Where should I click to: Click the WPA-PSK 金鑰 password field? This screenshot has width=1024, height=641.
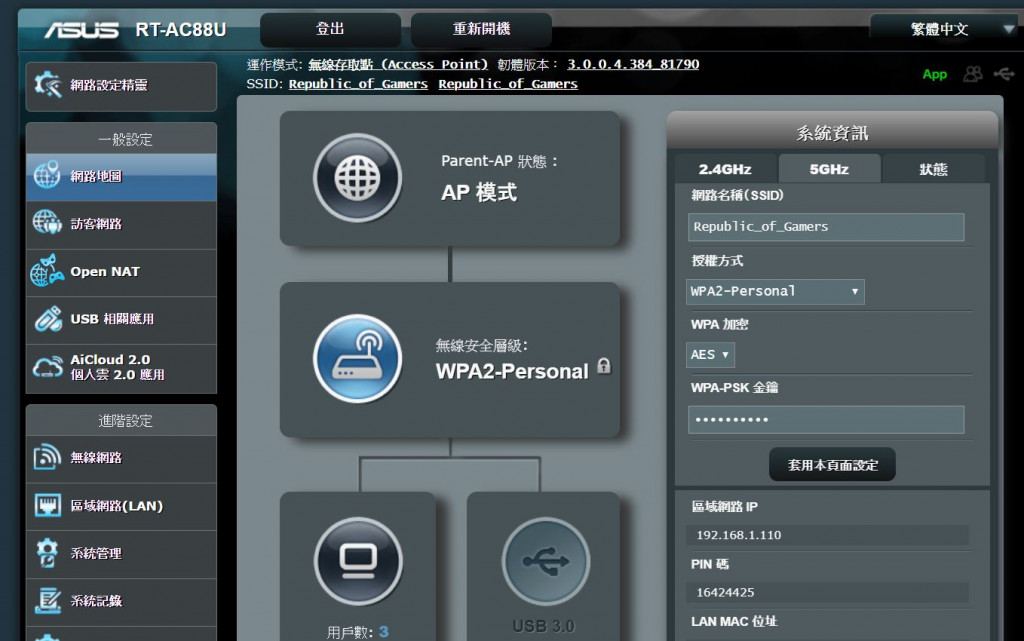click(x=826, y=420)
